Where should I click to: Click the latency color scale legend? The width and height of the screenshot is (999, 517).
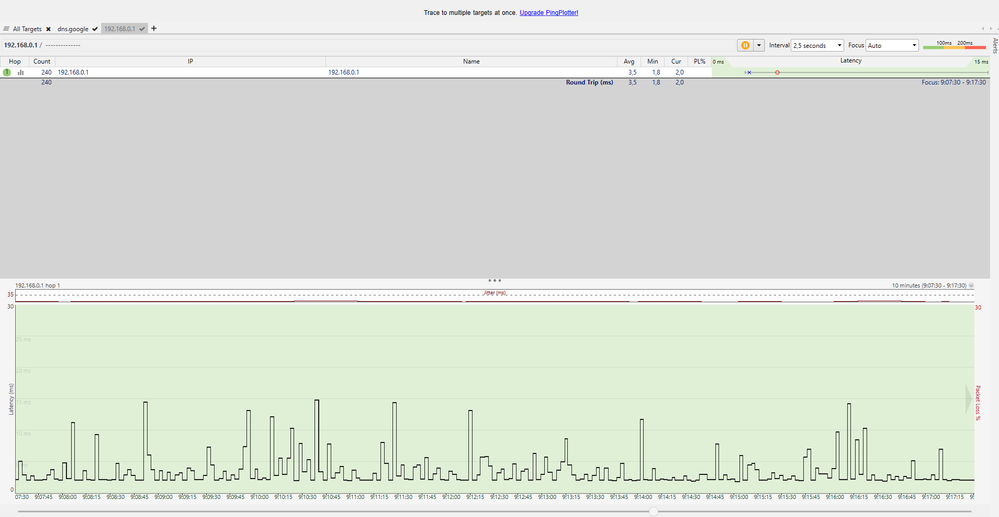pos(953,45)
